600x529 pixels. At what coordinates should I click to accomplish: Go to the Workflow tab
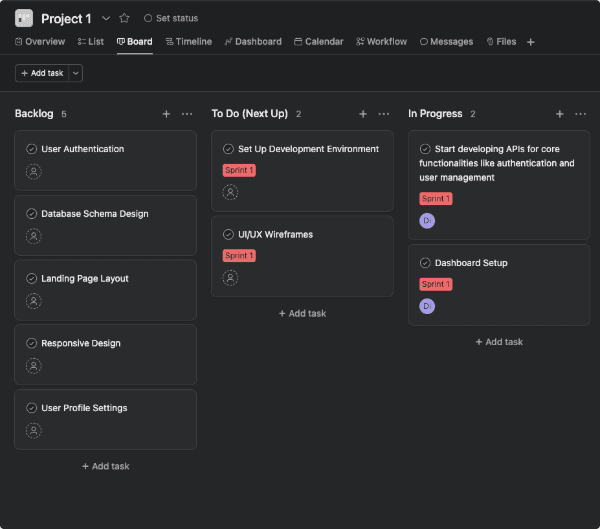click(382, 41)
